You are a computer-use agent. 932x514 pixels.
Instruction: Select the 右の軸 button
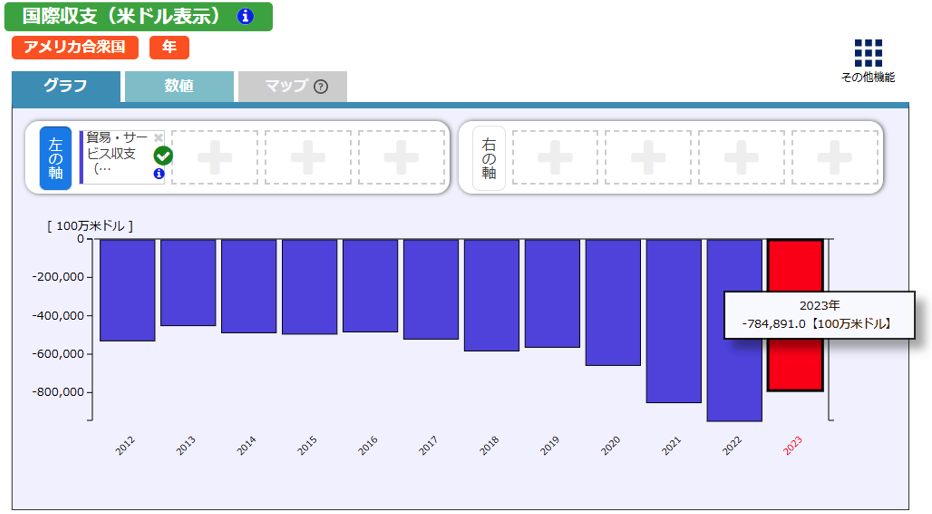click(x=489, y=157)
